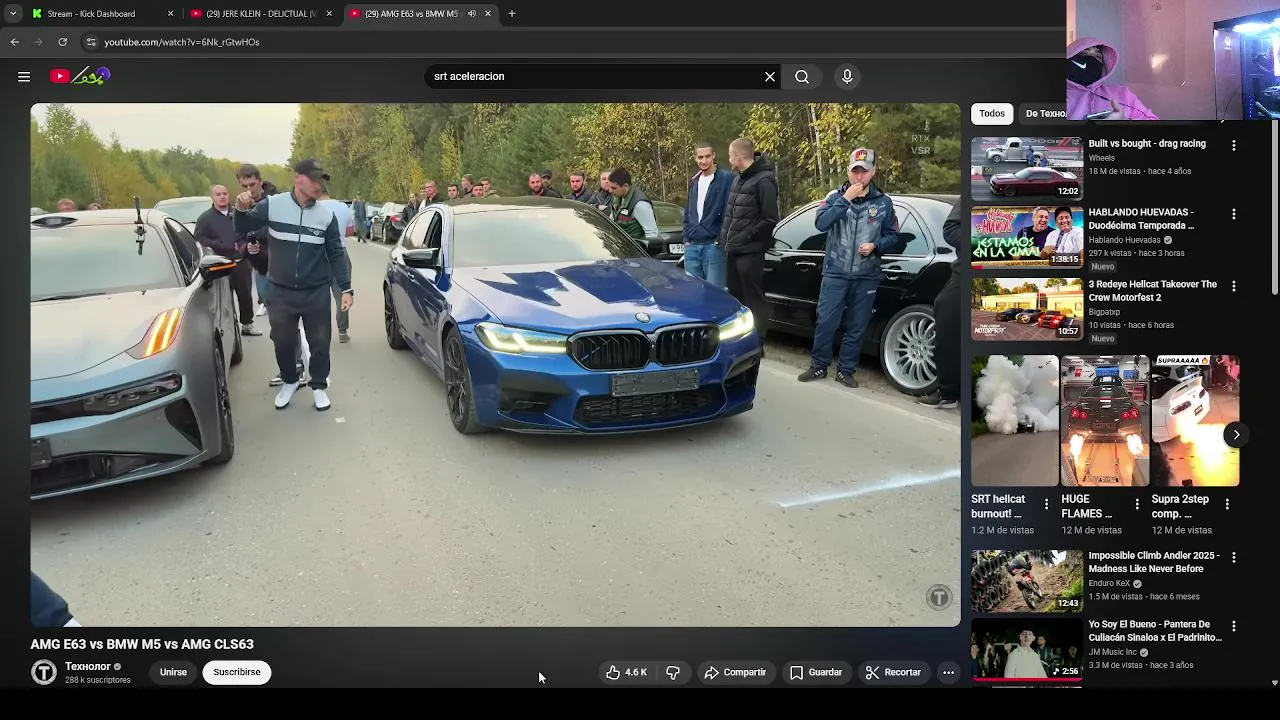This screenshot has width=1280, height=720.
Task: Open 3 Redeye Hellcat Takeover thumbnail
Action: click(1027, 309)
